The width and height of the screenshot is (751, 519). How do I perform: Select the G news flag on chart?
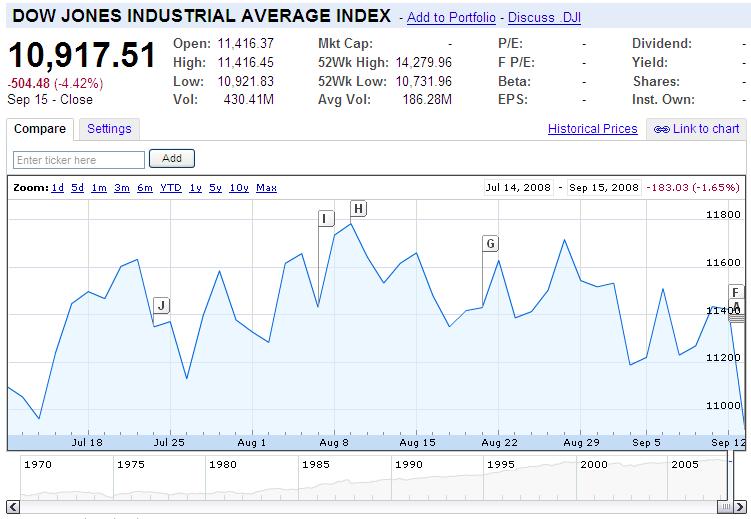[x=490, y=243]
